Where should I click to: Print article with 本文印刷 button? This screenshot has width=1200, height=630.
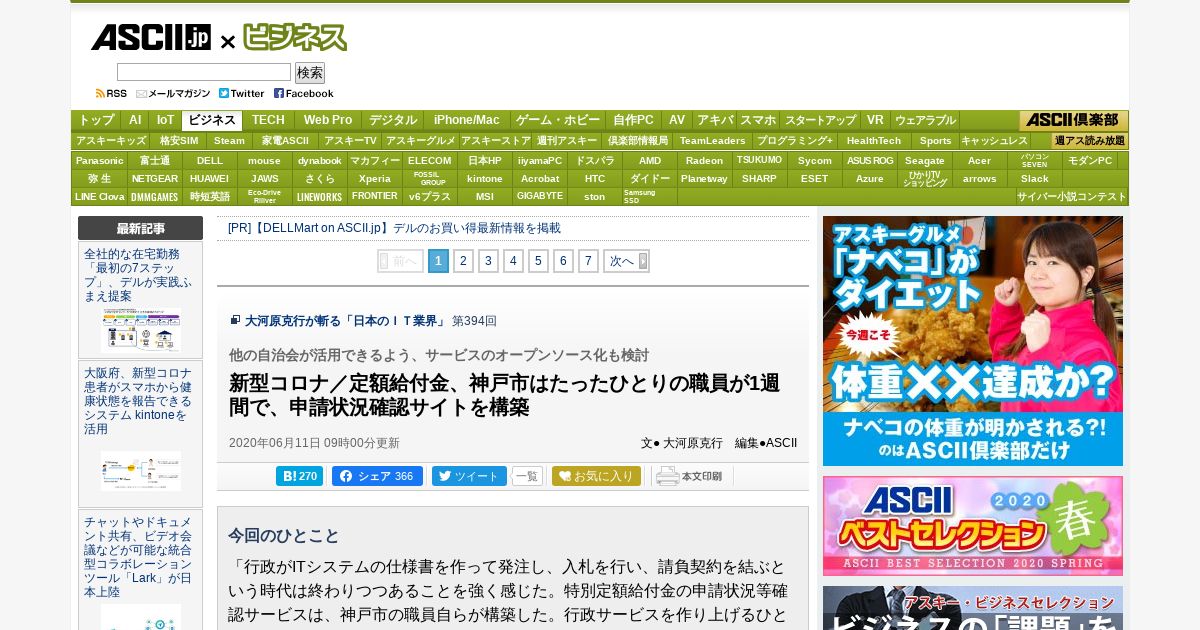point(690,476)
